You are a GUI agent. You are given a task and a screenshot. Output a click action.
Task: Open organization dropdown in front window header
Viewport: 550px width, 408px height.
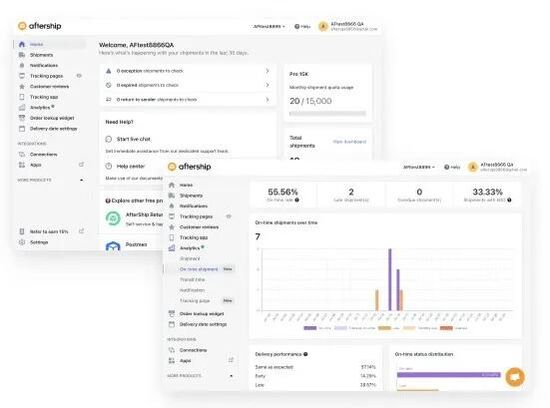pos(419,167)
